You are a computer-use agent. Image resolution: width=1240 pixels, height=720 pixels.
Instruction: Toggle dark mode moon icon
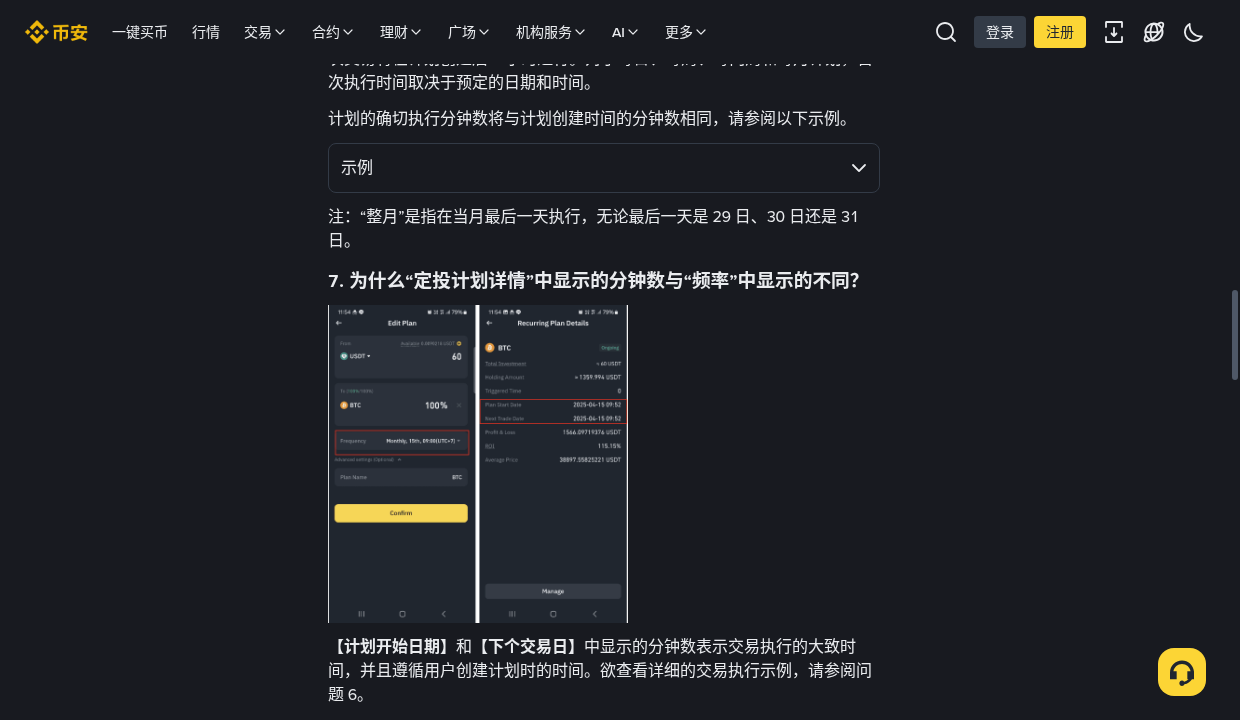coord(1193,32)
